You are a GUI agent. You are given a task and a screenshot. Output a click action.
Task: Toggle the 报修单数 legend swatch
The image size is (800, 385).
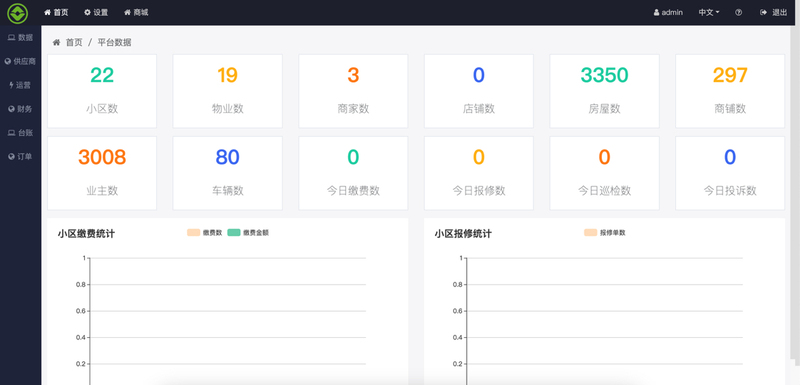(591, 233)
